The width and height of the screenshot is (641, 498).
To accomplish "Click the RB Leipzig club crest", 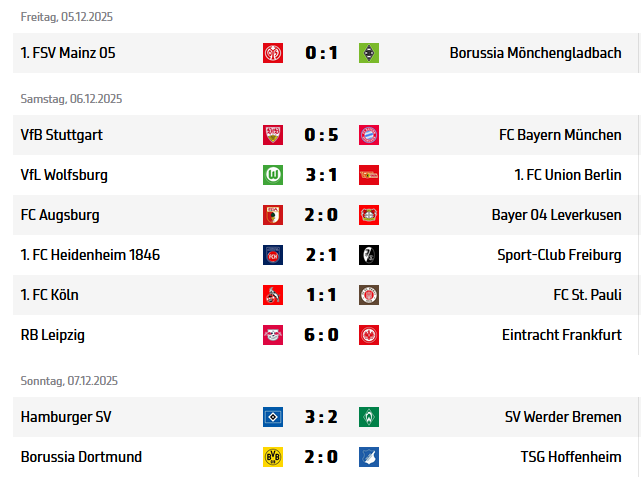I will coord(273,335).
